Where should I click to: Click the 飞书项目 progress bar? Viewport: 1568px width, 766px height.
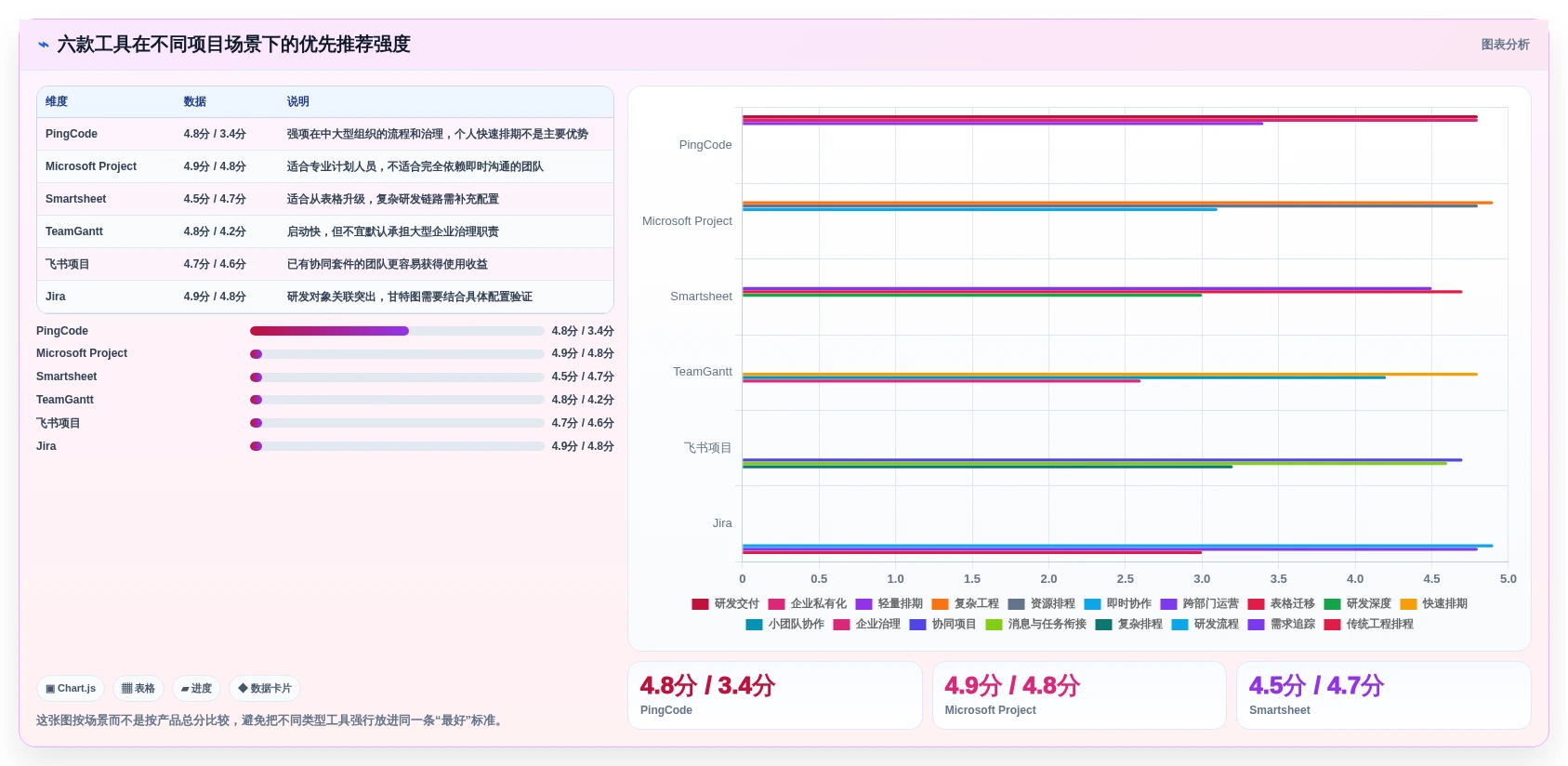[397, 423]
